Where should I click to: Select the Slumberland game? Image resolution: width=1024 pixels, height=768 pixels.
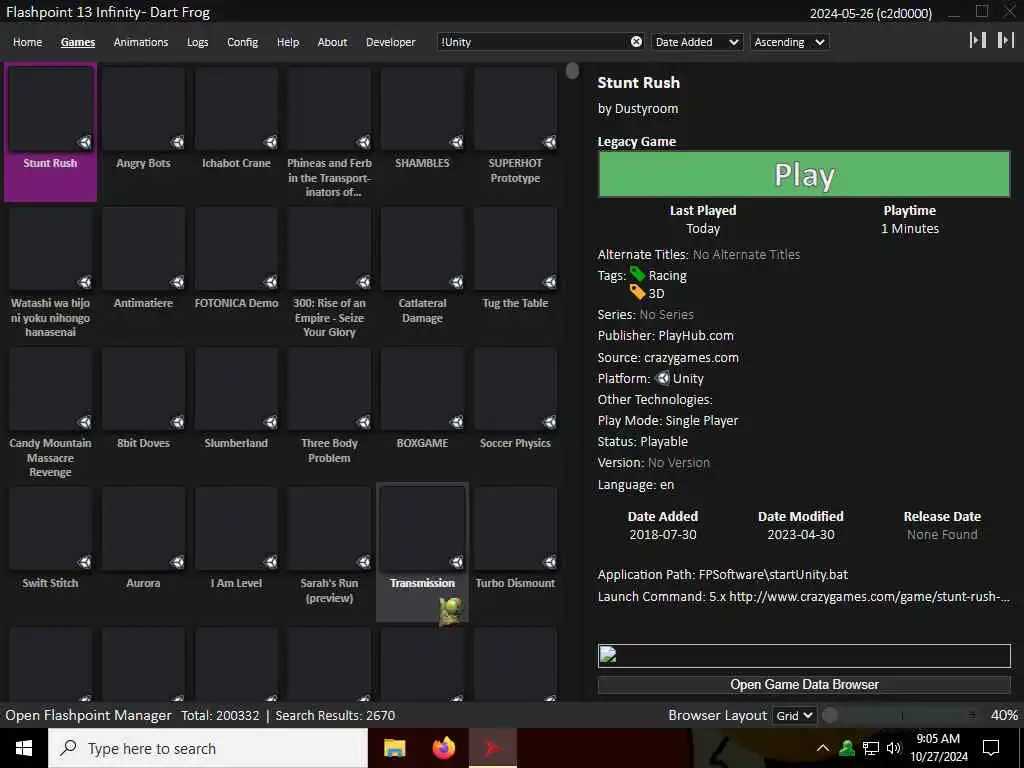236,413
